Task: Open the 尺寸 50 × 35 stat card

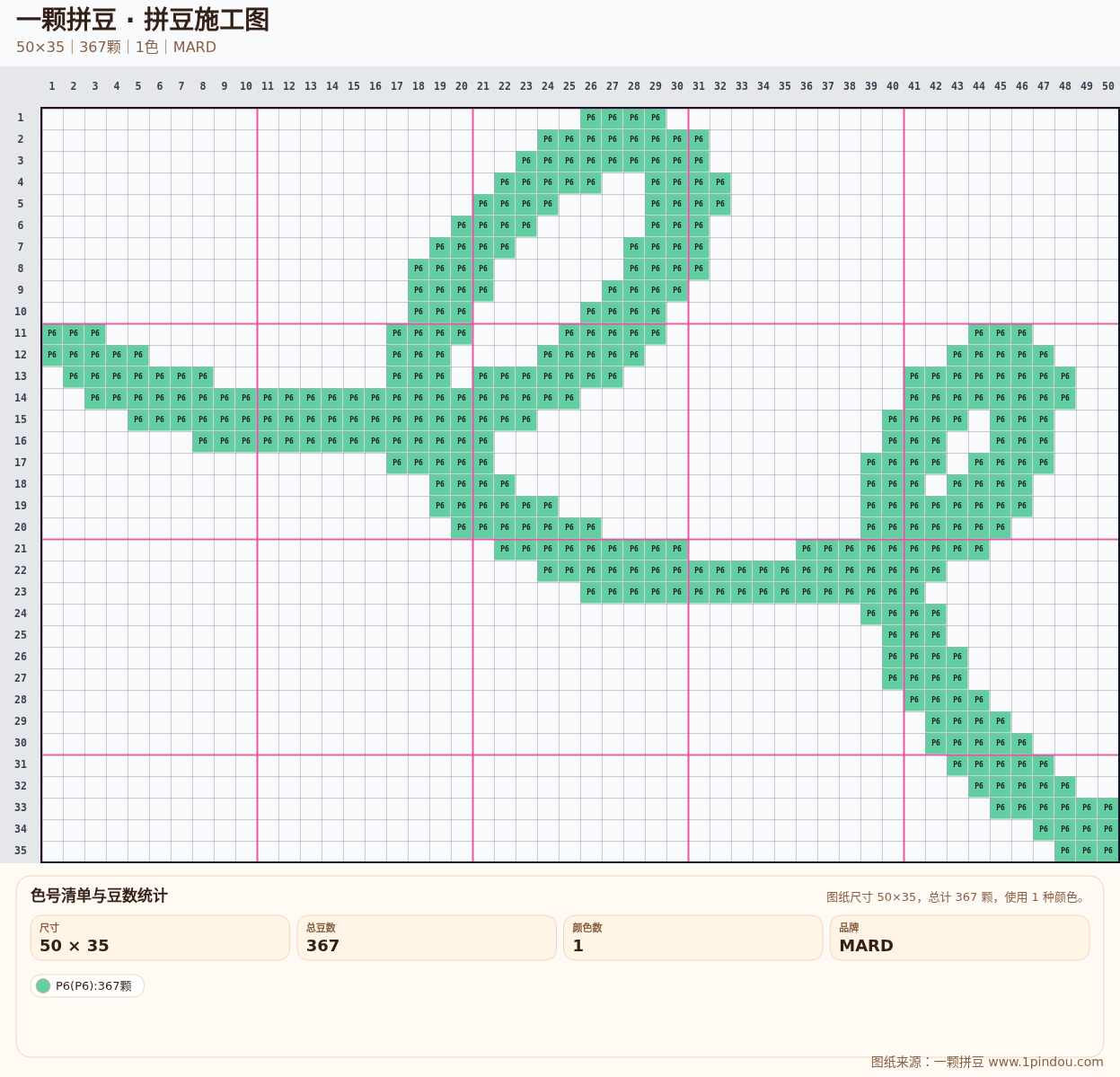Action: (x=160, y=938)
